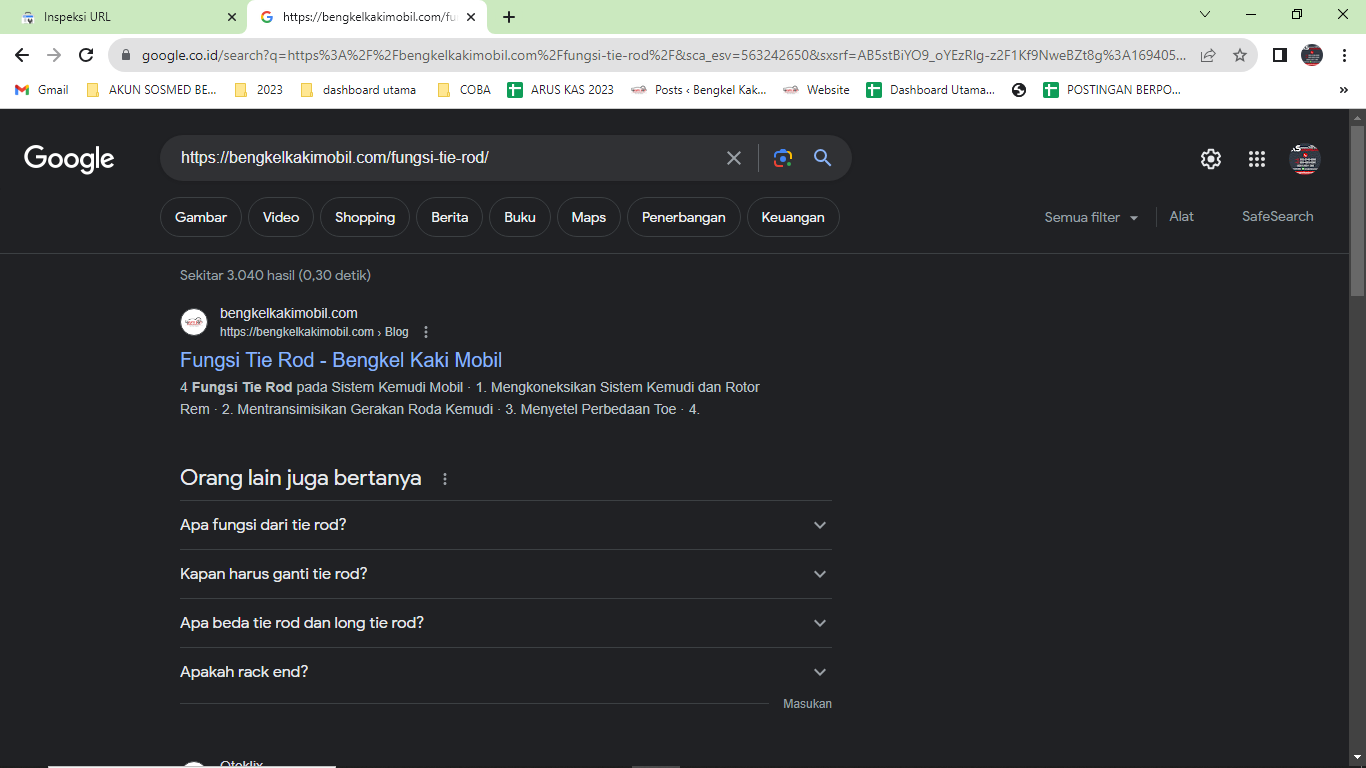Expand 'Apa beda tie rod dan long tie rod?'
The image size is (1366, 768).
click(506, 623)
